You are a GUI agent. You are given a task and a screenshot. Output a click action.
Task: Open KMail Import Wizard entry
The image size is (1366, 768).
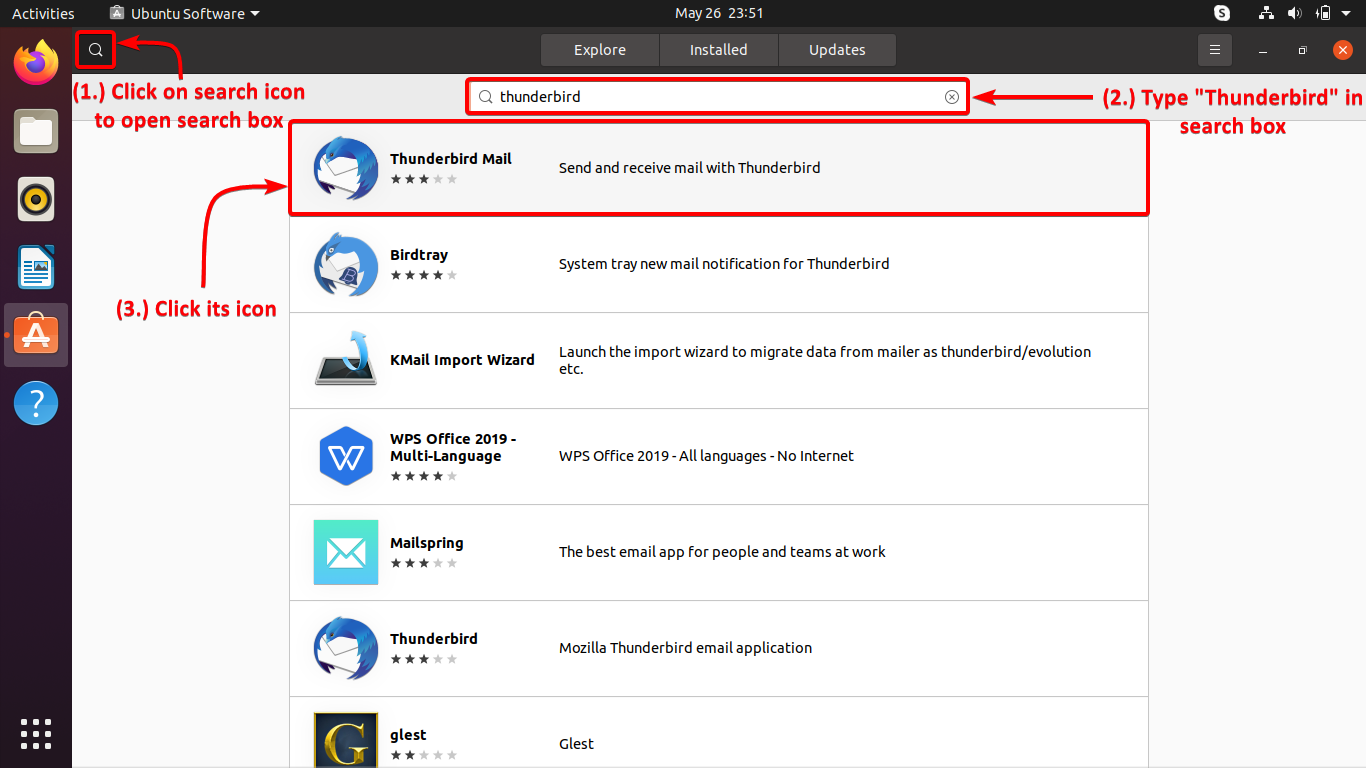(345, 360)
